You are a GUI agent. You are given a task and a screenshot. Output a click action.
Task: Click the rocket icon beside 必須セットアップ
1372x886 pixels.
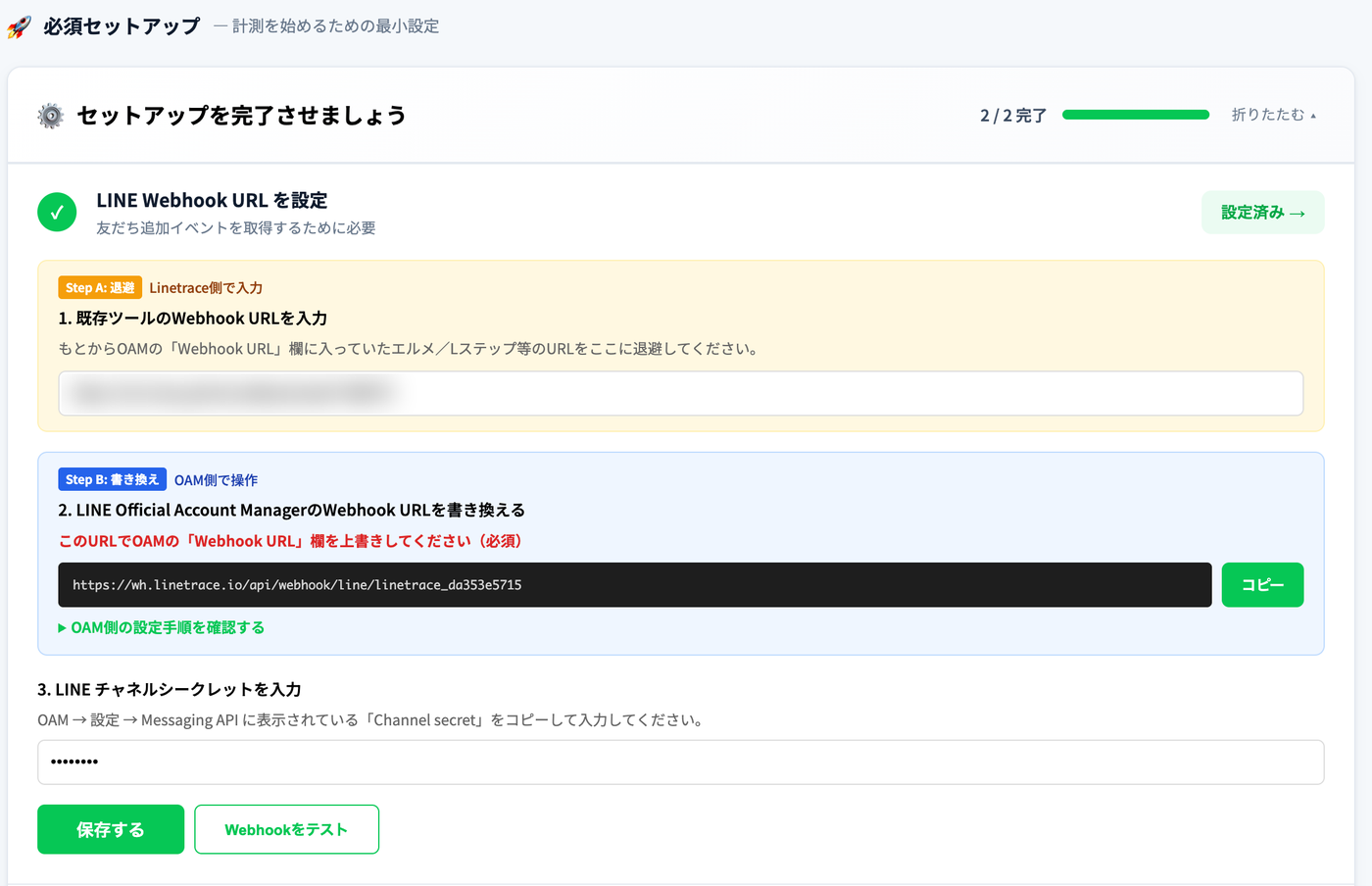(x=19, y=26)
